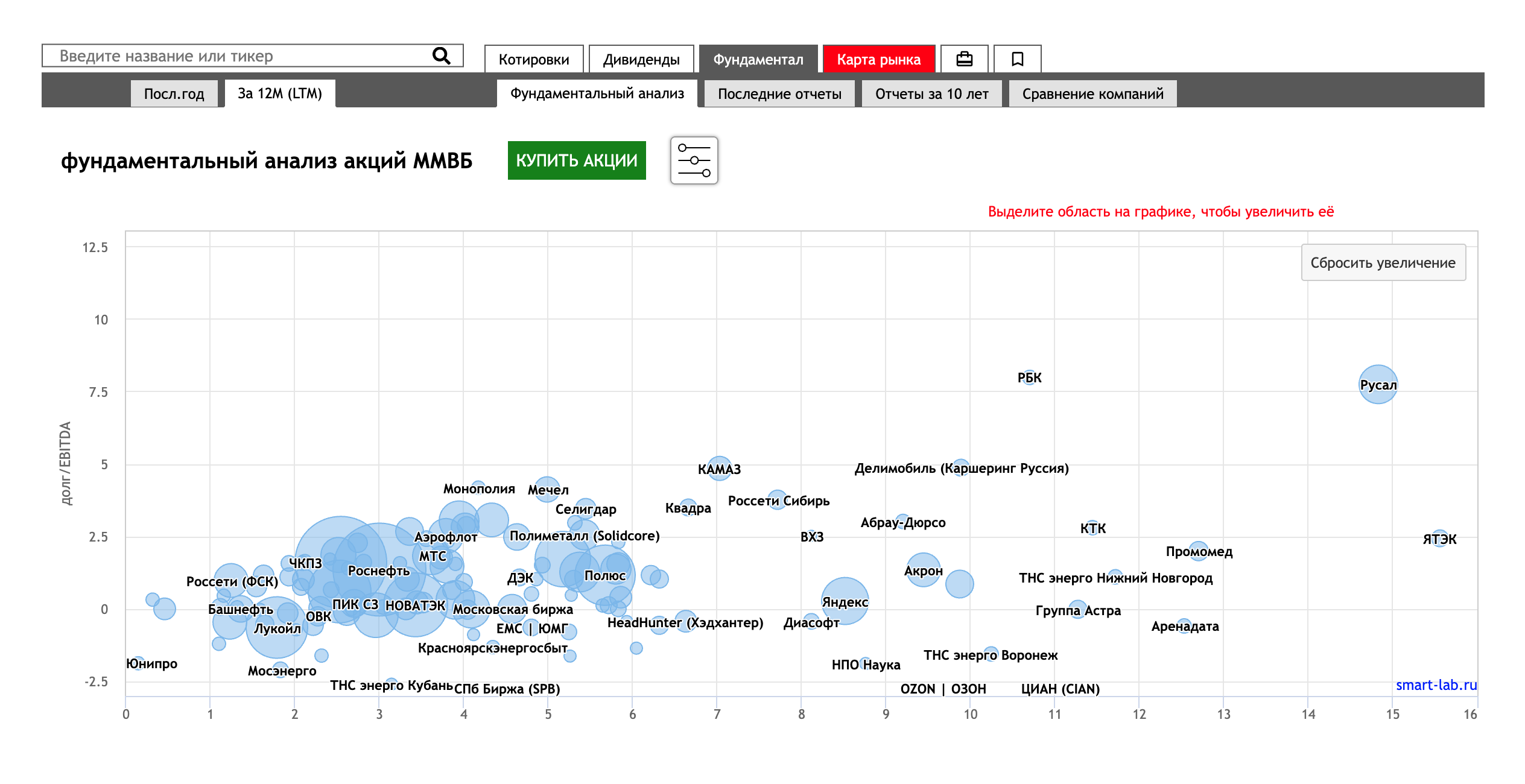Click the Яндекс bubble
The image size is (1525, 784).
pyautogui.click(x=845, y=601)
